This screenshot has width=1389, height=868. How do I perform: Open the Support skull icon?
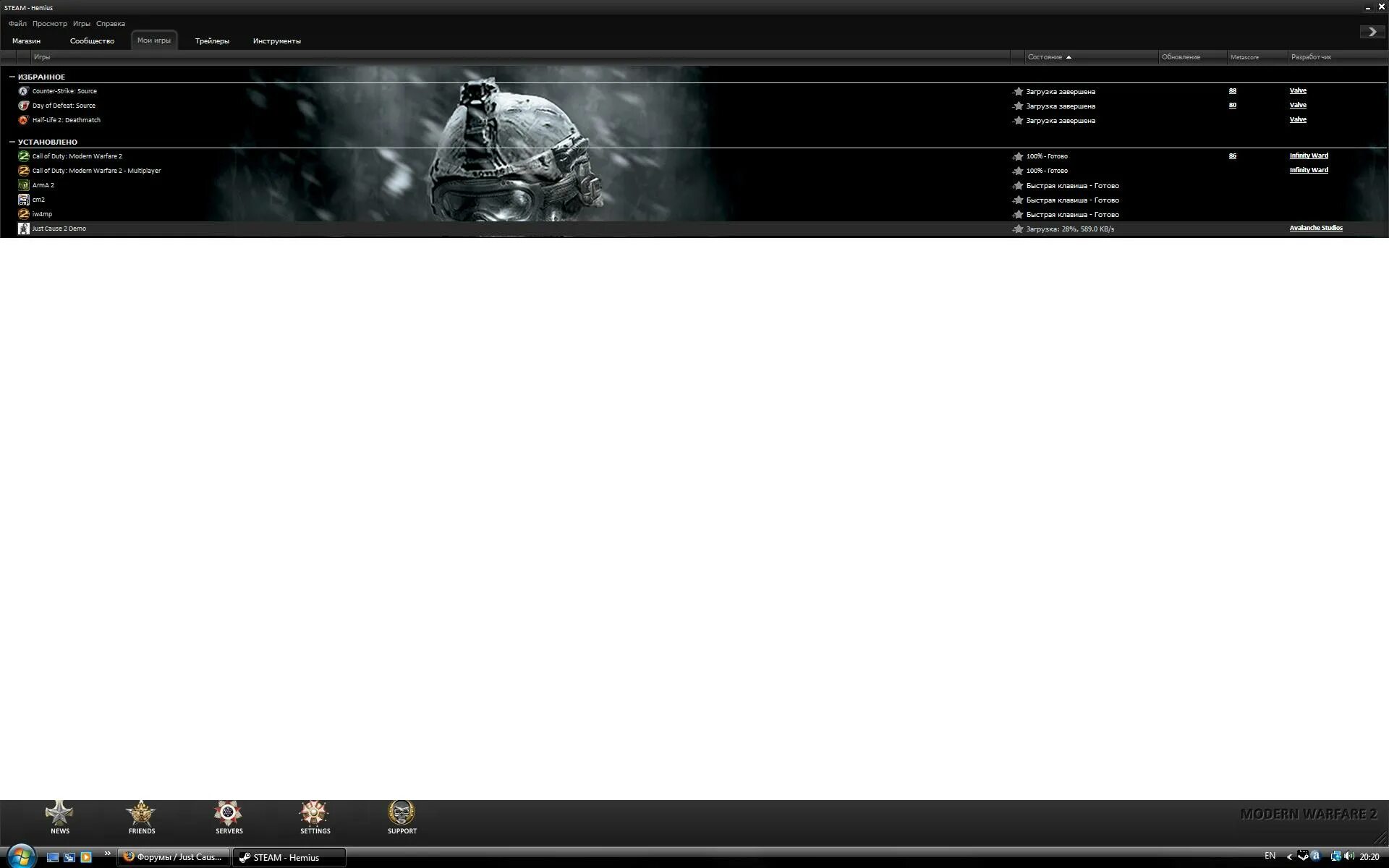point(402,813)
